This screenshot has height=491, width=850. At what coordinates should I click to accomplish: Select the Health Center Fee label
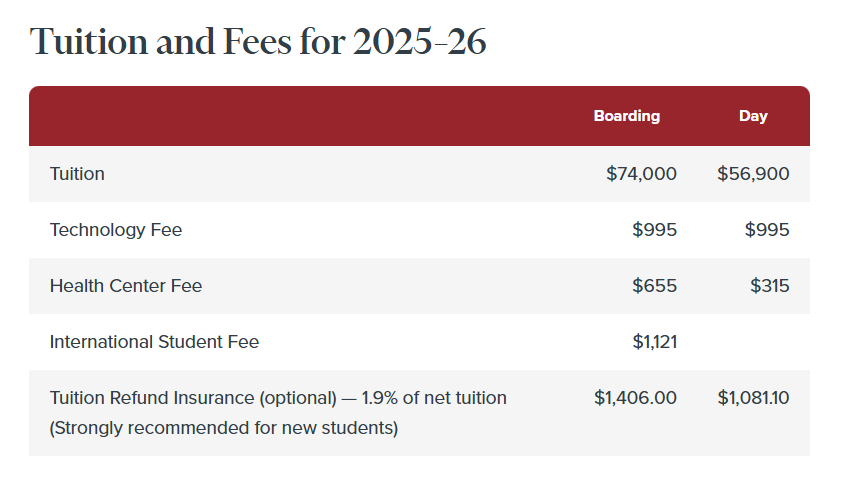126,286
